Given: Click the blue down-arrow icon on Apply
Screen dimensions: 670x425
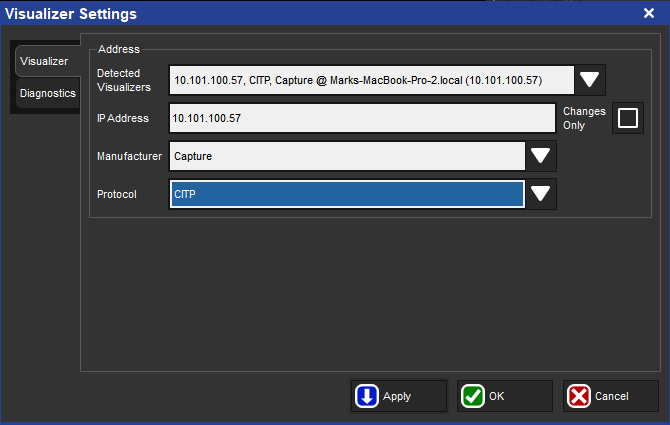Looking at the screenshot, I should pos(366,396).
